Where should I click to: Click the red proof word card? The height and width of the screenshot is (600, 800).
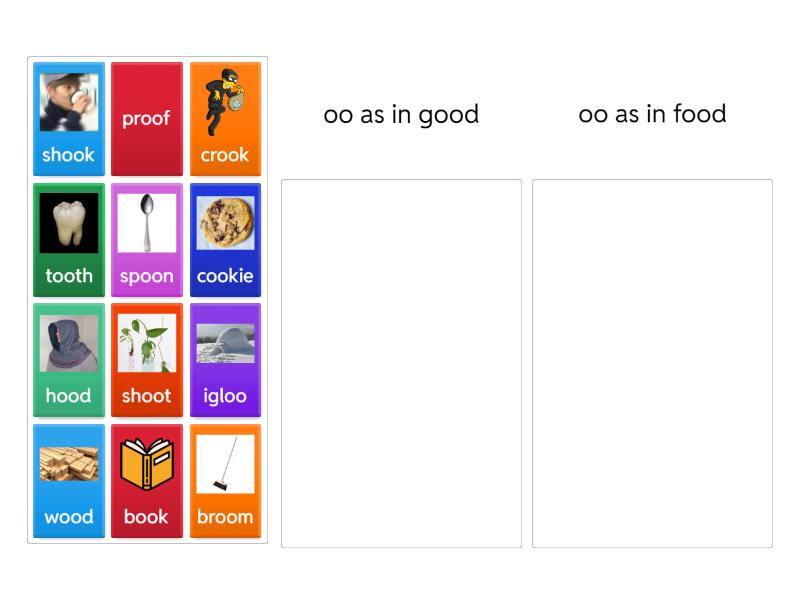click(x=146, y=119)
